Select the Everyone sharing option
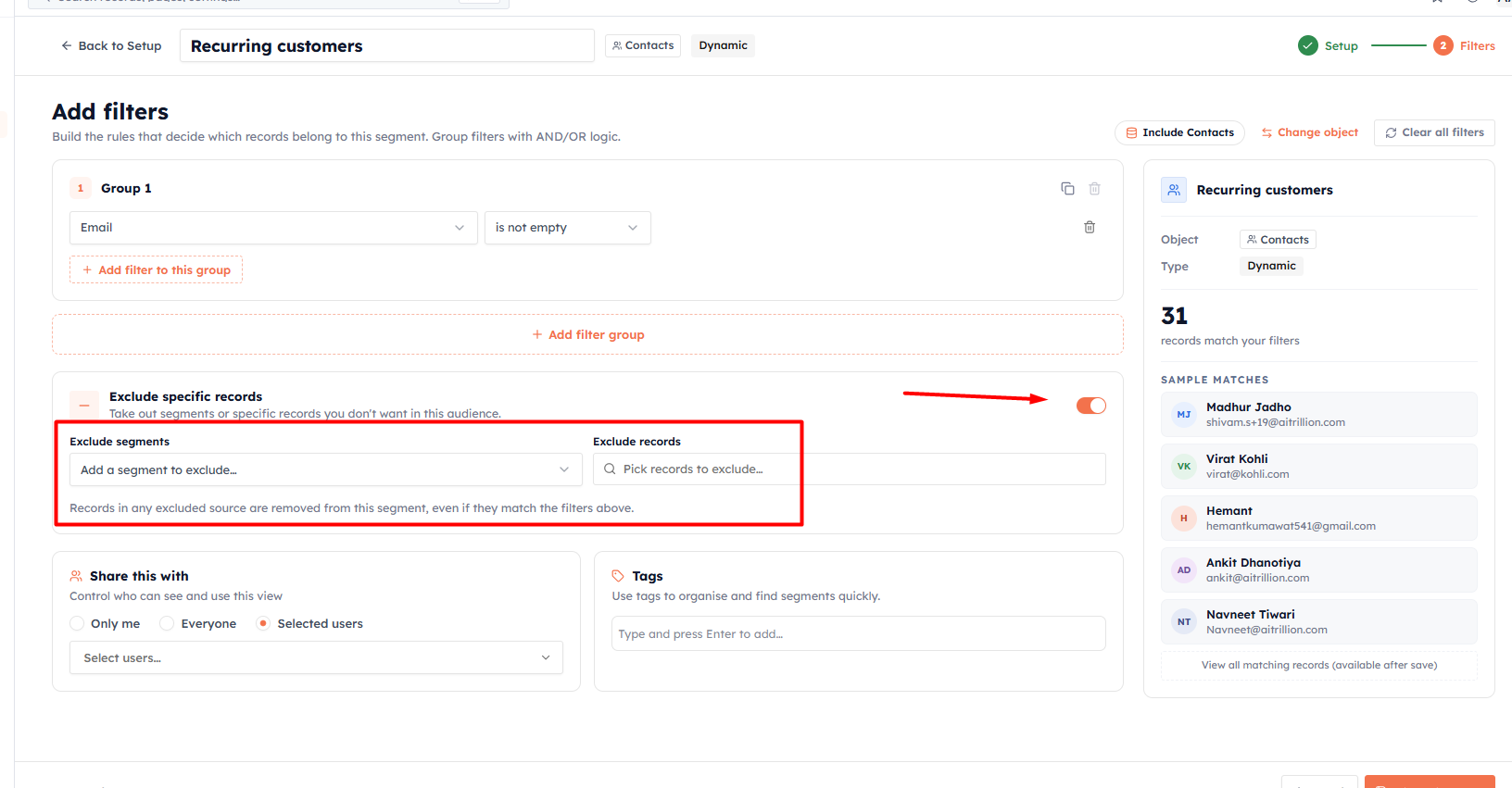This screenshot has height=788, width=1512. coord(167,624)
